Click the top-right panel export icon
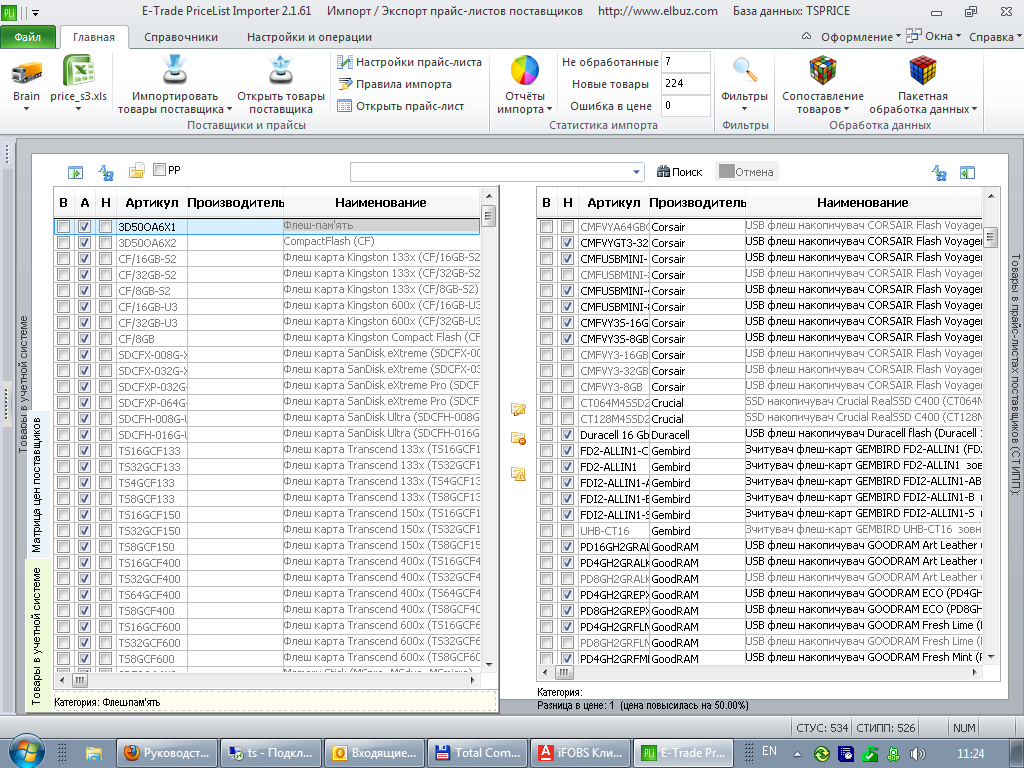The height and width of the screenshot is (768, 1024). tap(967, 172)
